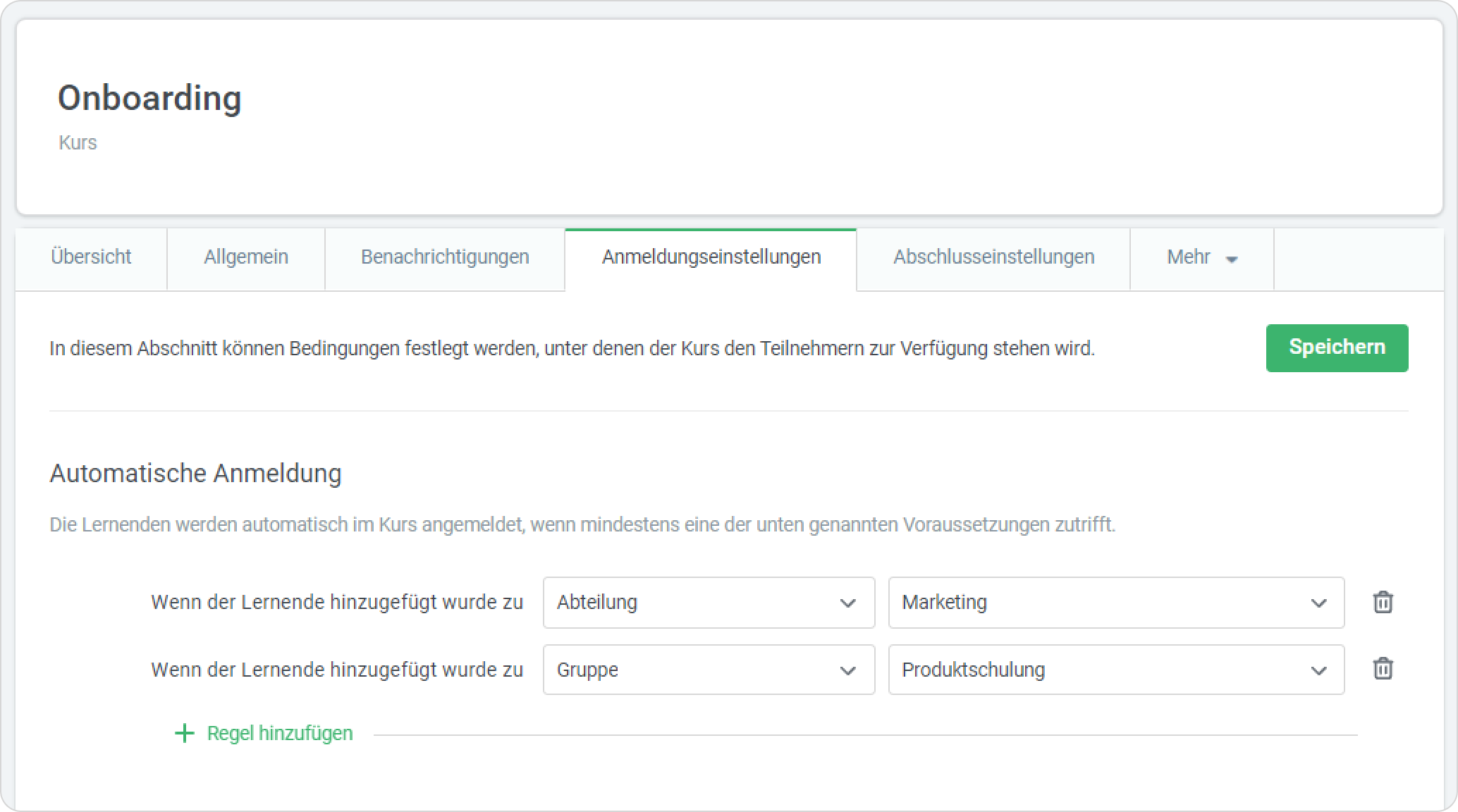1458x812 pixels.
Task: Click the chevron arrow in the Produktschulung field
Action: pyautogui.click(x=1318, y=670)
